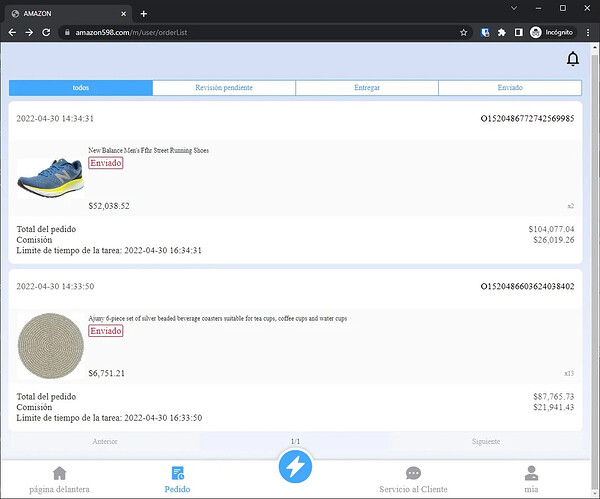The width and height of the screenshot is (600, 499).
Task: Click Enviado status on coasters order
Action: coord(106,331)
